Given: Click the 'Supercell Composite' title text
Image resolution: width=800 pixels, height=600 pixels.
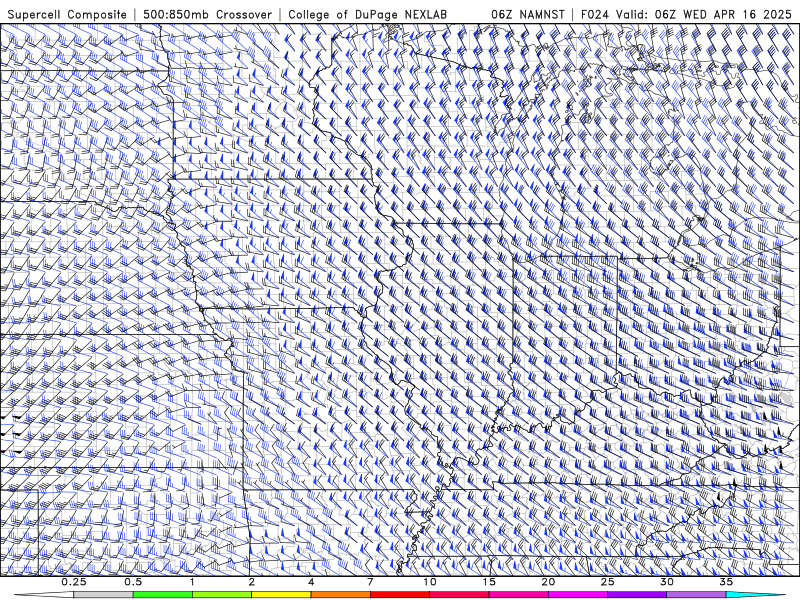Looking at the screenshot, I should tap(67, 14).
